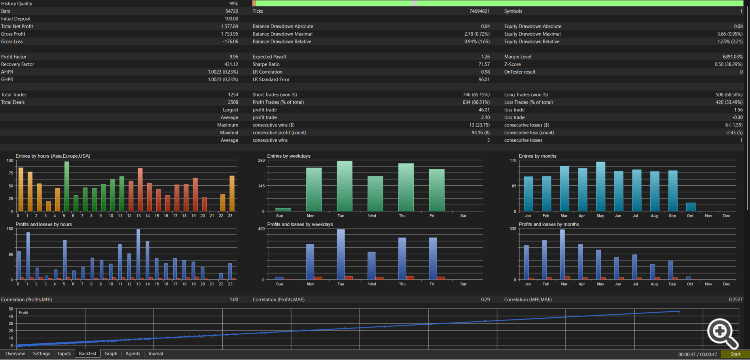Click the Total Trades label
Screen dimensions: 750x360
point(14,95)
